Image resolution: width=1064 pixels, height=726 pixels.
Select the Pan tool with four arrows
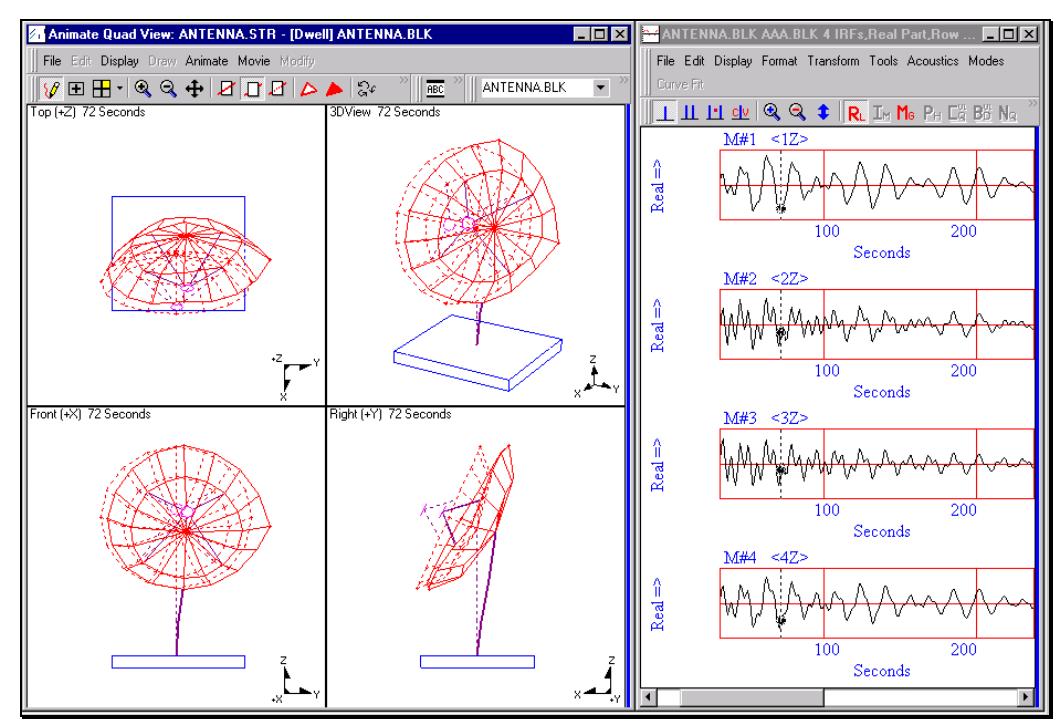(x=194, y=83)
